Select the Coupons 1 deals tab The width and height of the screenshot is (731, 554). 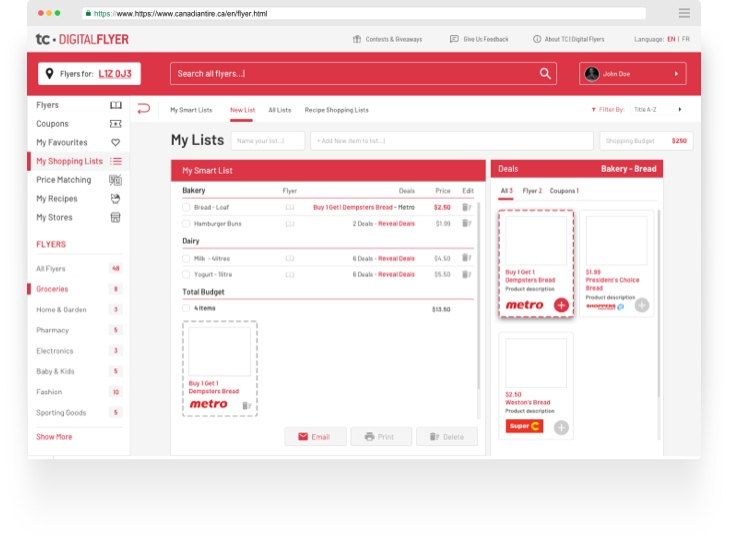564,191
